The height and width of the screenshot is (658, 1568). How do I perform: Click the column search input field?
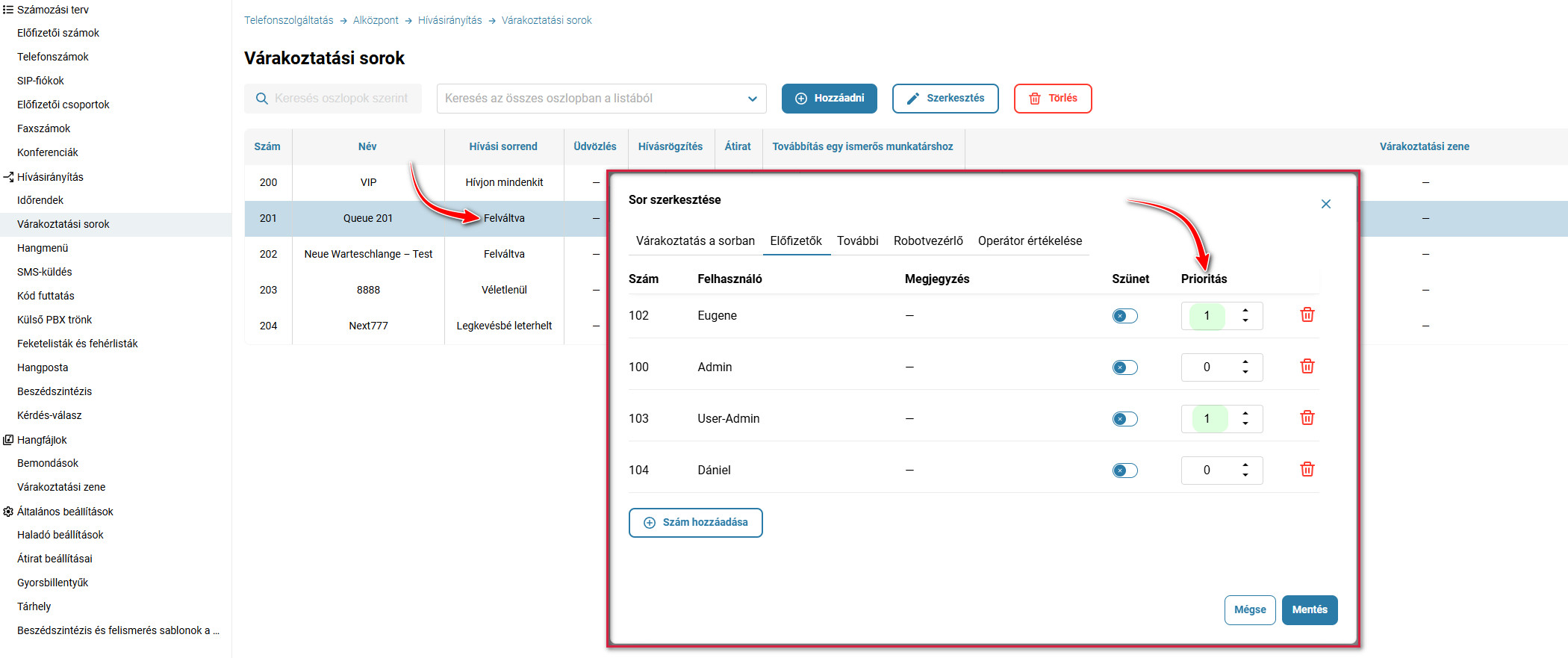coord(333,99)
